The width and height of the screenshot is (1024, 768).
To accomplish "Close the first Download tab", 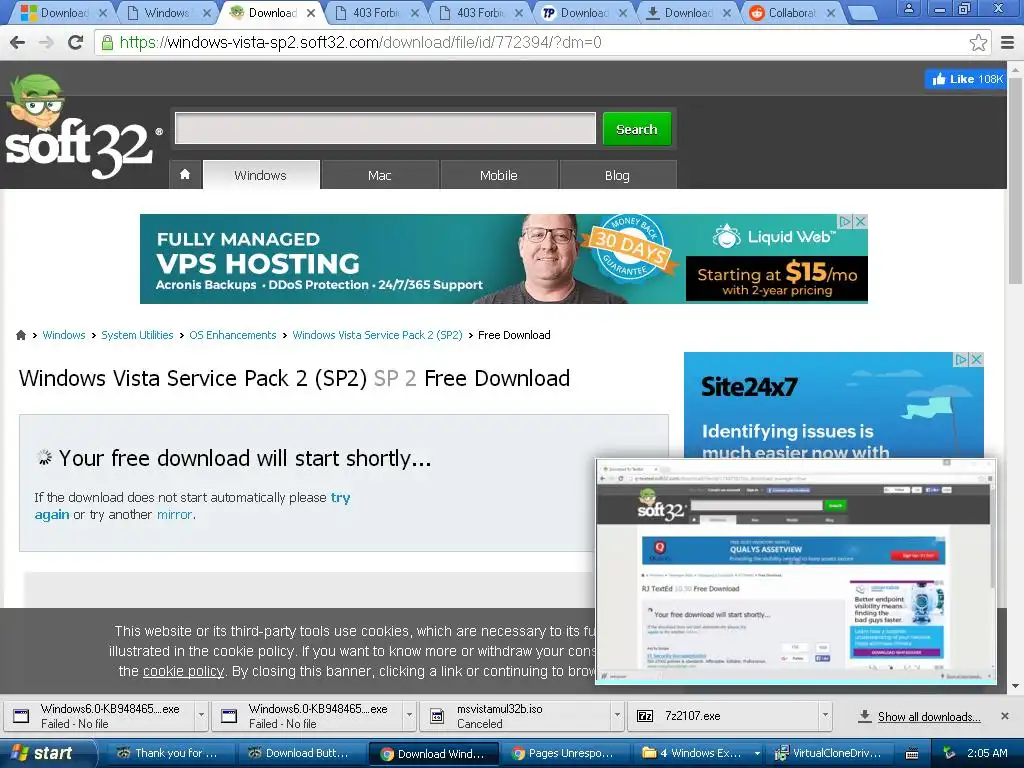I will [x=103, y=12].
